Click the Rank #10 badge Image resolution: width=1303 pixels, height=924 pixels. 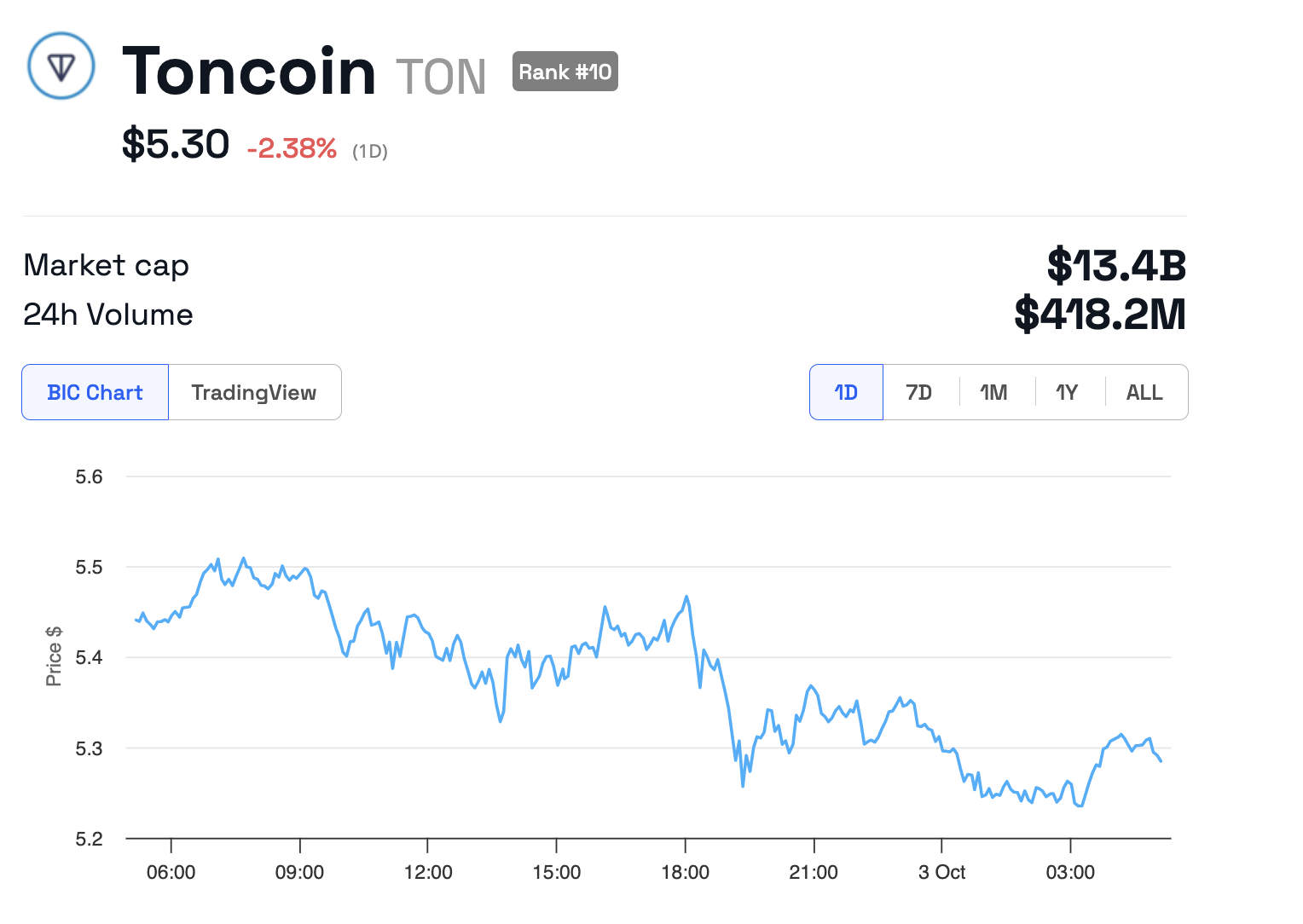565,72
